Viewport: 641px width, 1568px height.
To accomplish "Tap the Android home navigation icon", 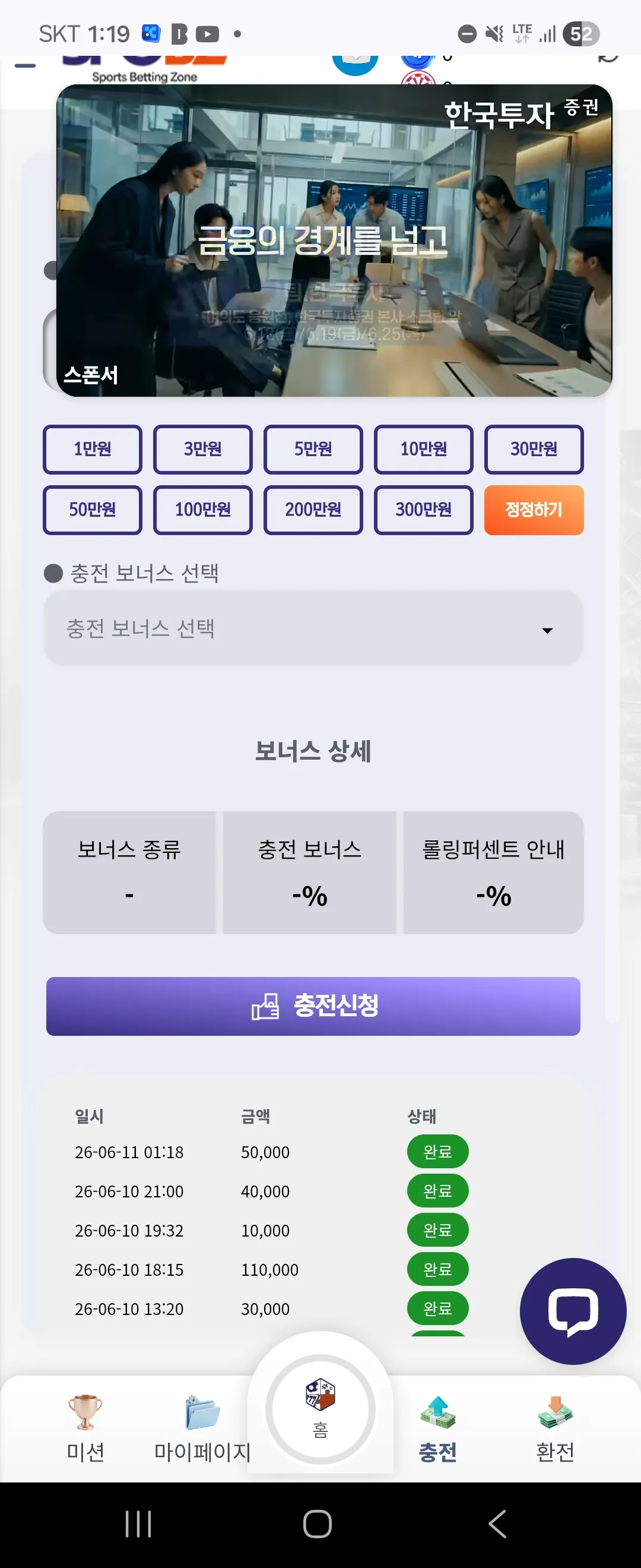I will pyautogui.click(x=318, y=1523).
